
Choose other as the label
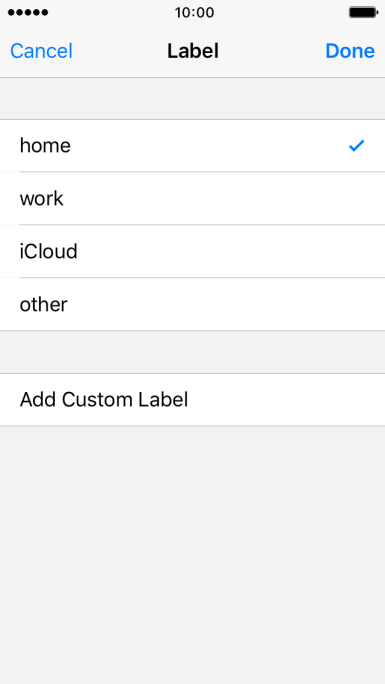192,304
